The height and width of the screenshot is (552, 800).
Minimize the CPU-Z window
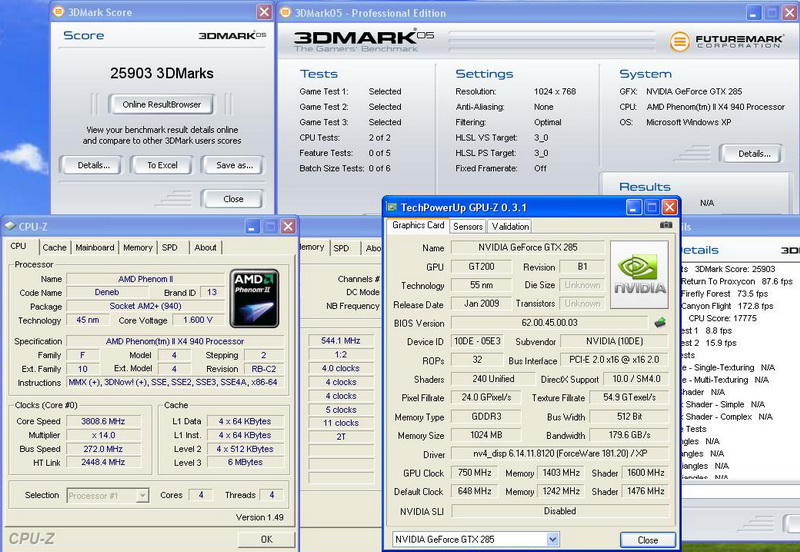click(x=253, y=226)
